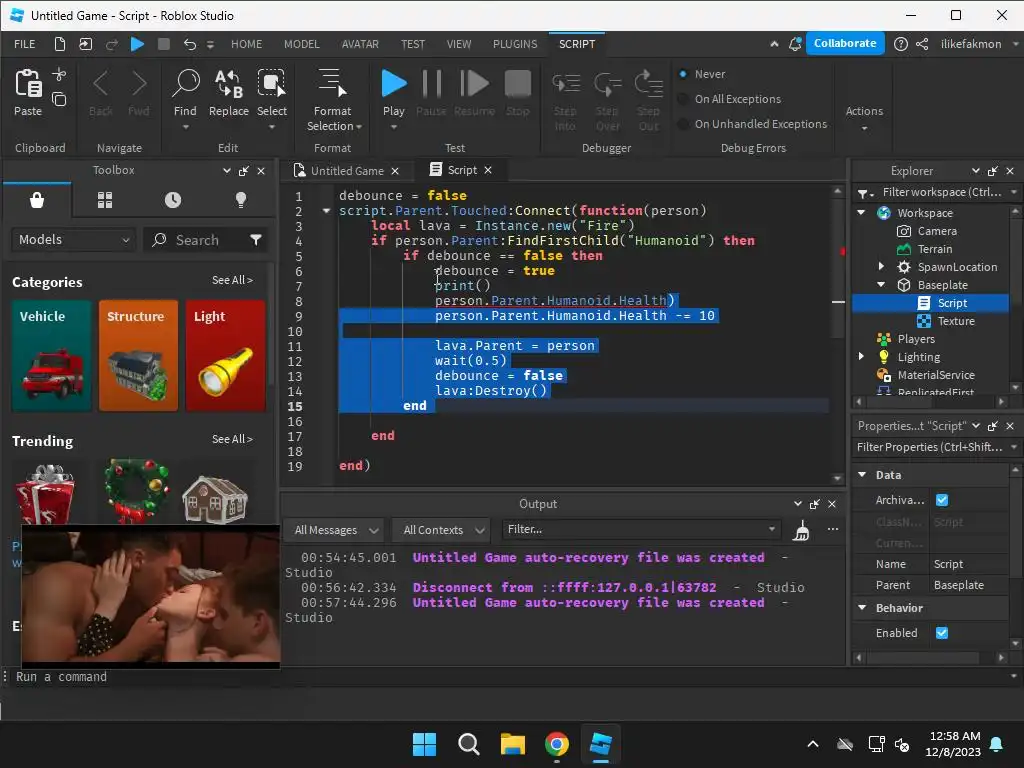Toggle the Archivable checkbox

[942, 500]
